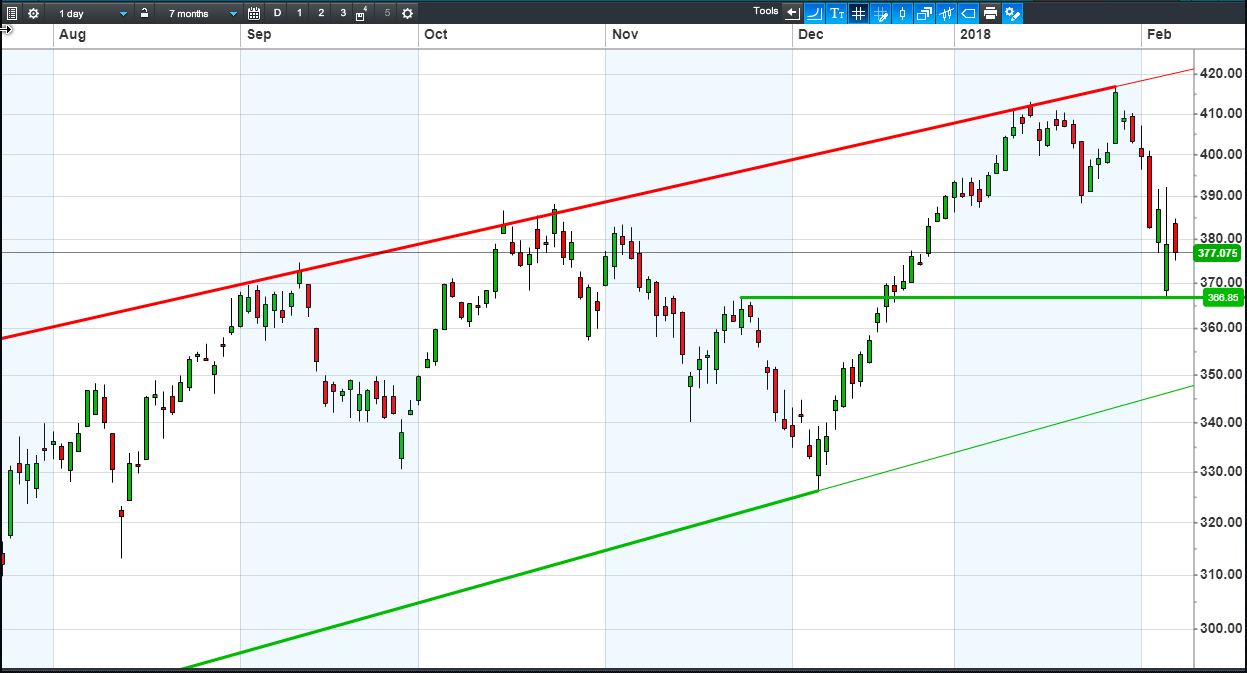
Task: Select chart layout slot 5
Action: [387, 13]
